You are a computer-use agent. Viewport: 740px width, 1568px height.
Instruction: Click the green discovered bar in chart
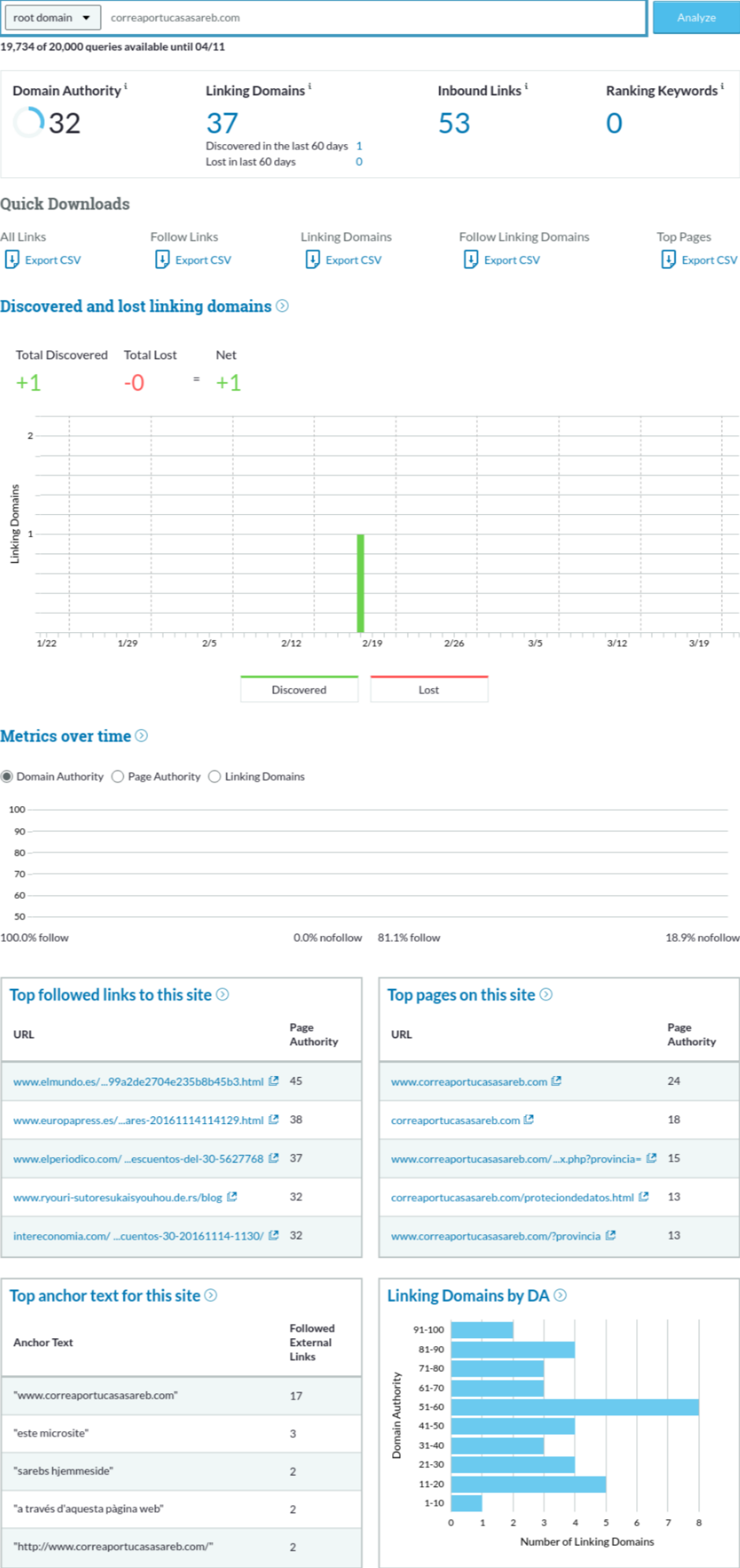pos(361,582)
